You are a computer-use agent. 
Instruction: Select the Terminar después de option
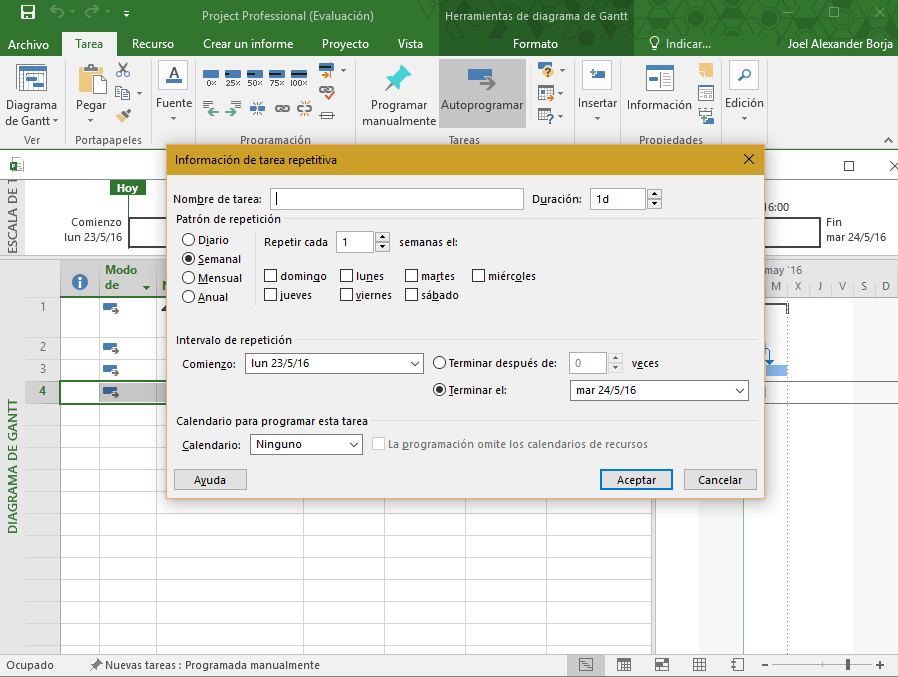(440, 363)
